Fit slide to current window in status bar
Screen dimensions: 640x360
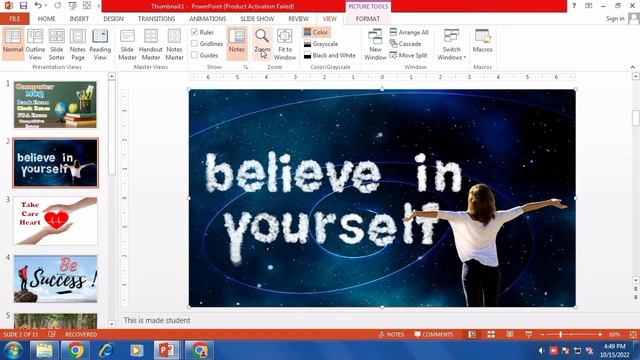pos(633,334)
